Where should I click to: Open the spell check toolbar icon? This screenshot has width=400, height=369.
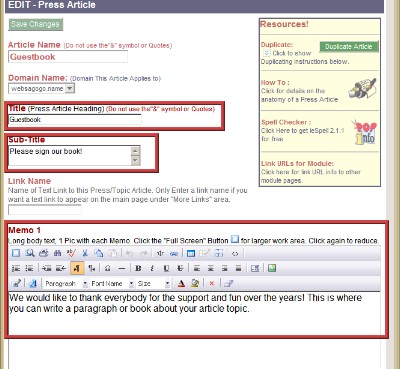tap(71, 253)
